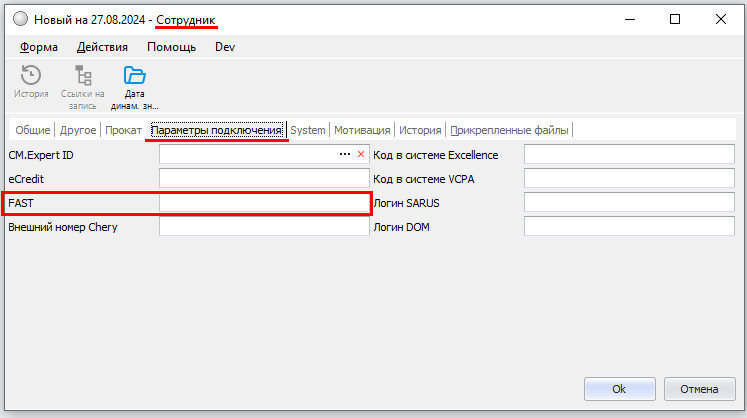
Task: Go to the System tab
Action: tap(308, 130)
